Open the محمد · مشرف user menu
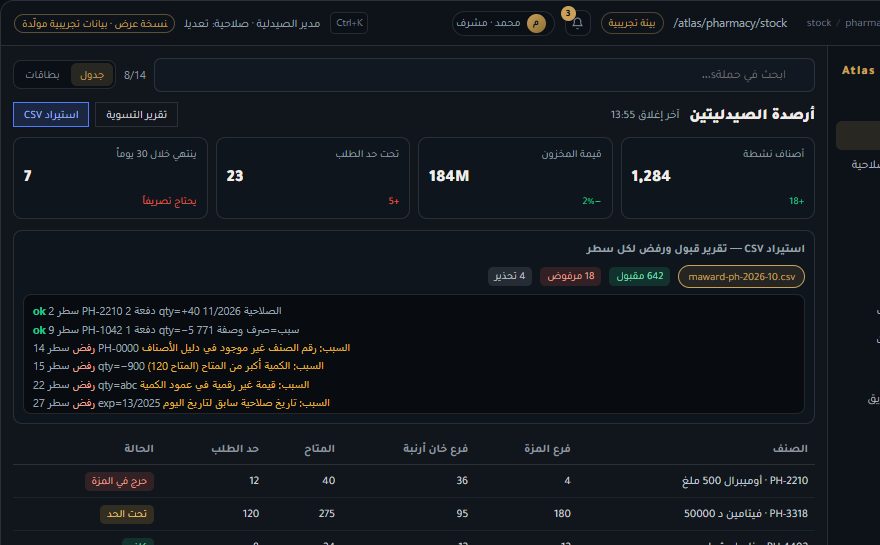 tap(502, 23)
